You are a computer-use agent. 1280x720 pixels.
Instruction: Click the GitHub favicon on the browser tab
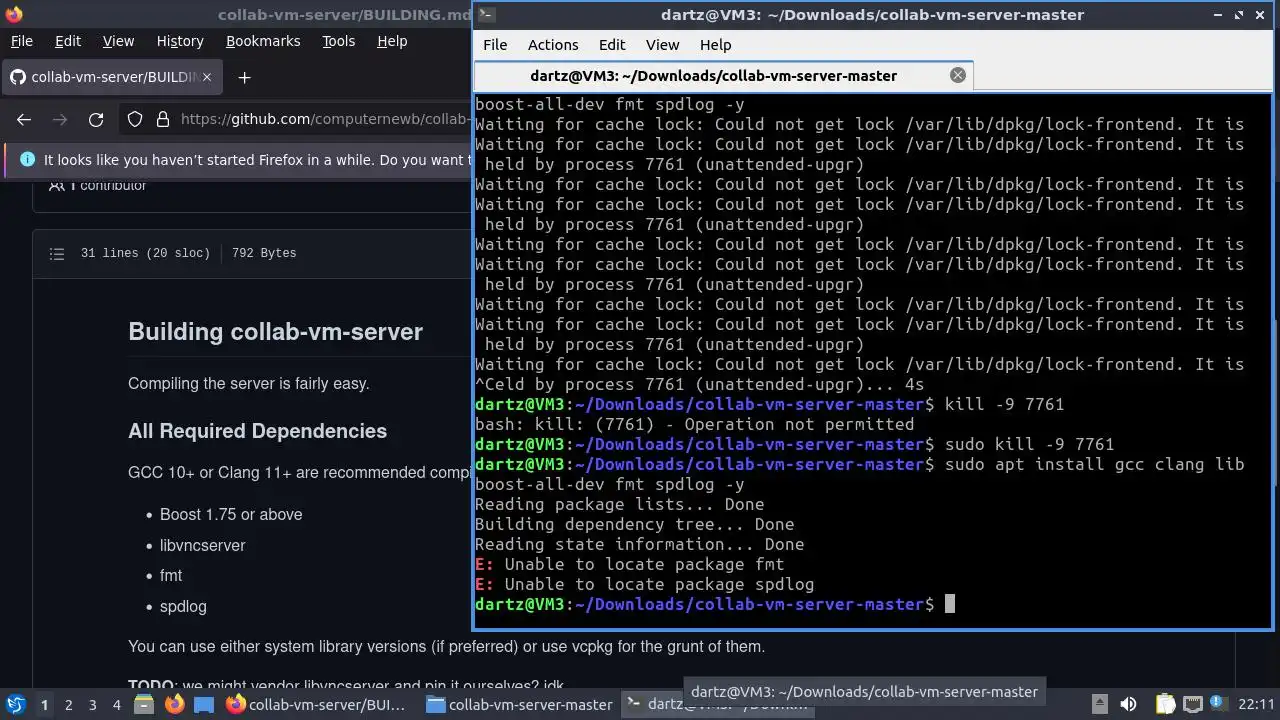coord(17,77)
